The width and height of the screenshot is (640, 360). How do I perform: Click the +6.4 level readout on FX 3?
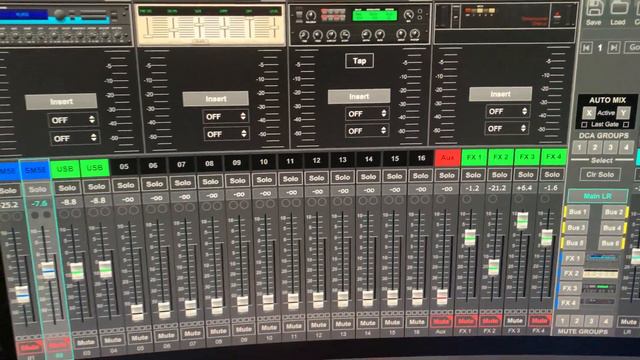[524, 188]
